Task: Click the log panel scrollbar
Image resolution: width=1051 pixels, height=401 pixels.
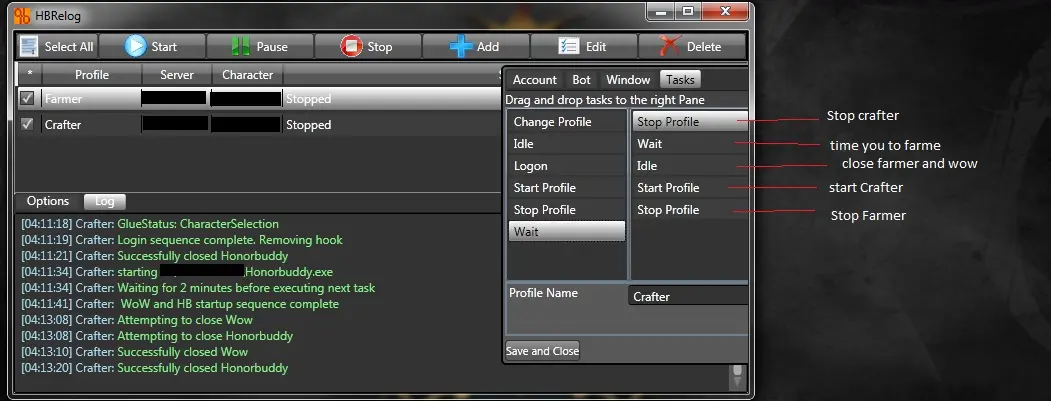Action: pyautogui.click(x=738, y=376)
